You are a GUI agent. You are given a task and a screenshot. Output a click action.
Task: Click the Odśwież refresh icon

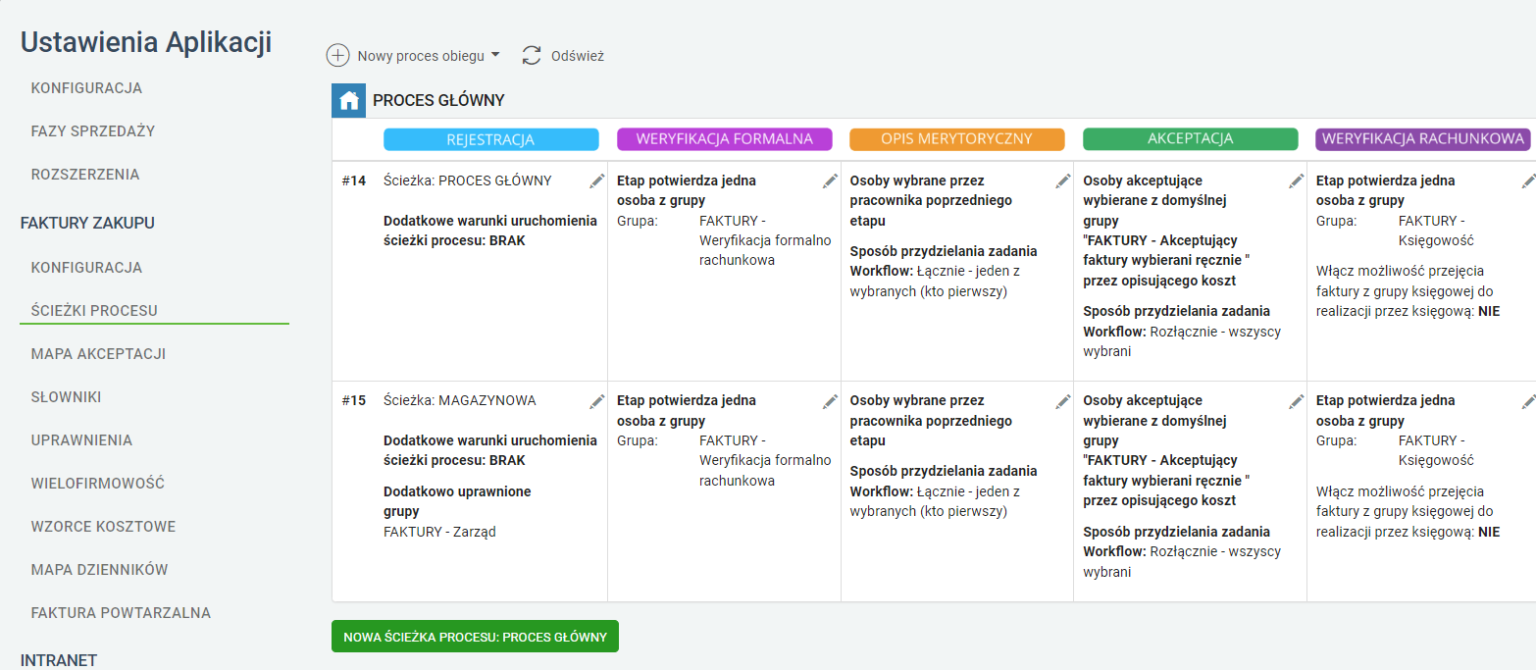(532, 56)
